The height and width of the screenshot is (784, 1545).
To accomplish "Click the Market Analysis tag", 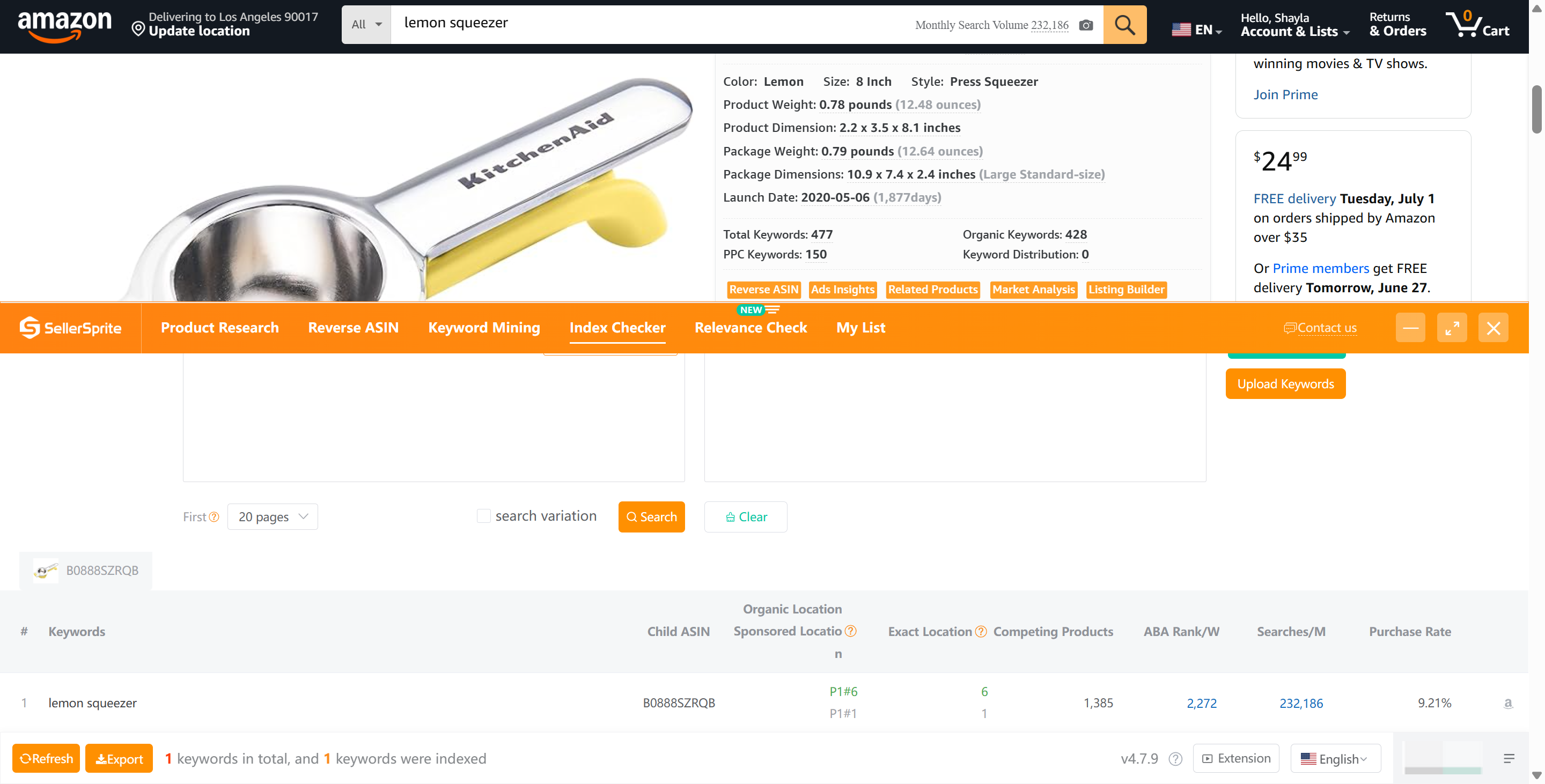I will point(1033,290).
